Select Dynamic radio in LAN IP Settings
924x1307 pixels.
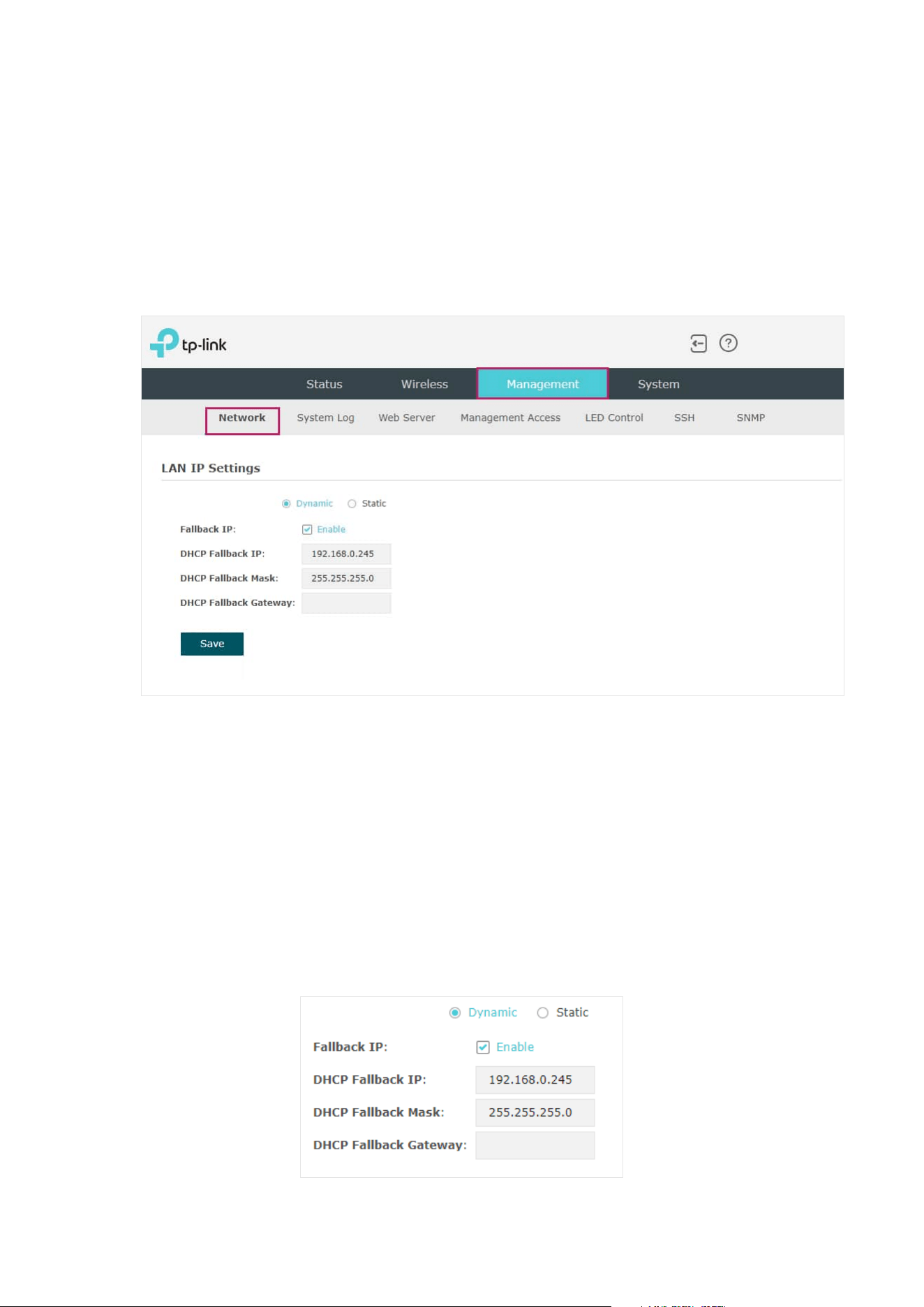(286, 503)
